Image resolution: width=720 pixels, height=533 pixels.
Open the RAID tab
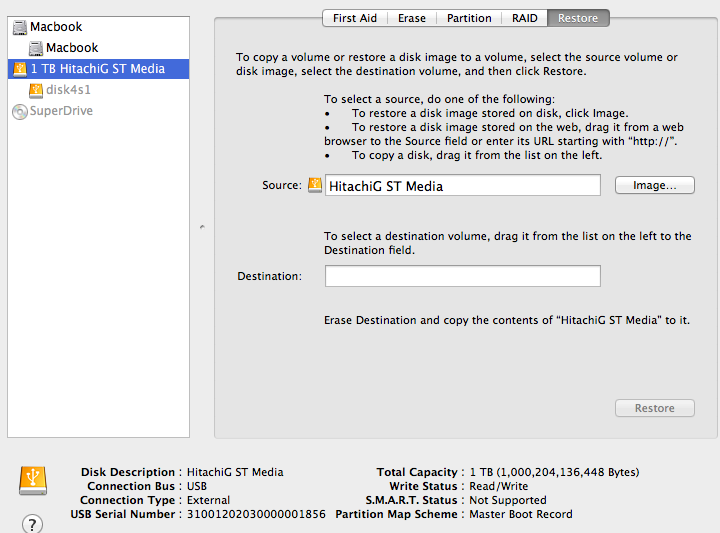click(x=524, y=18)
